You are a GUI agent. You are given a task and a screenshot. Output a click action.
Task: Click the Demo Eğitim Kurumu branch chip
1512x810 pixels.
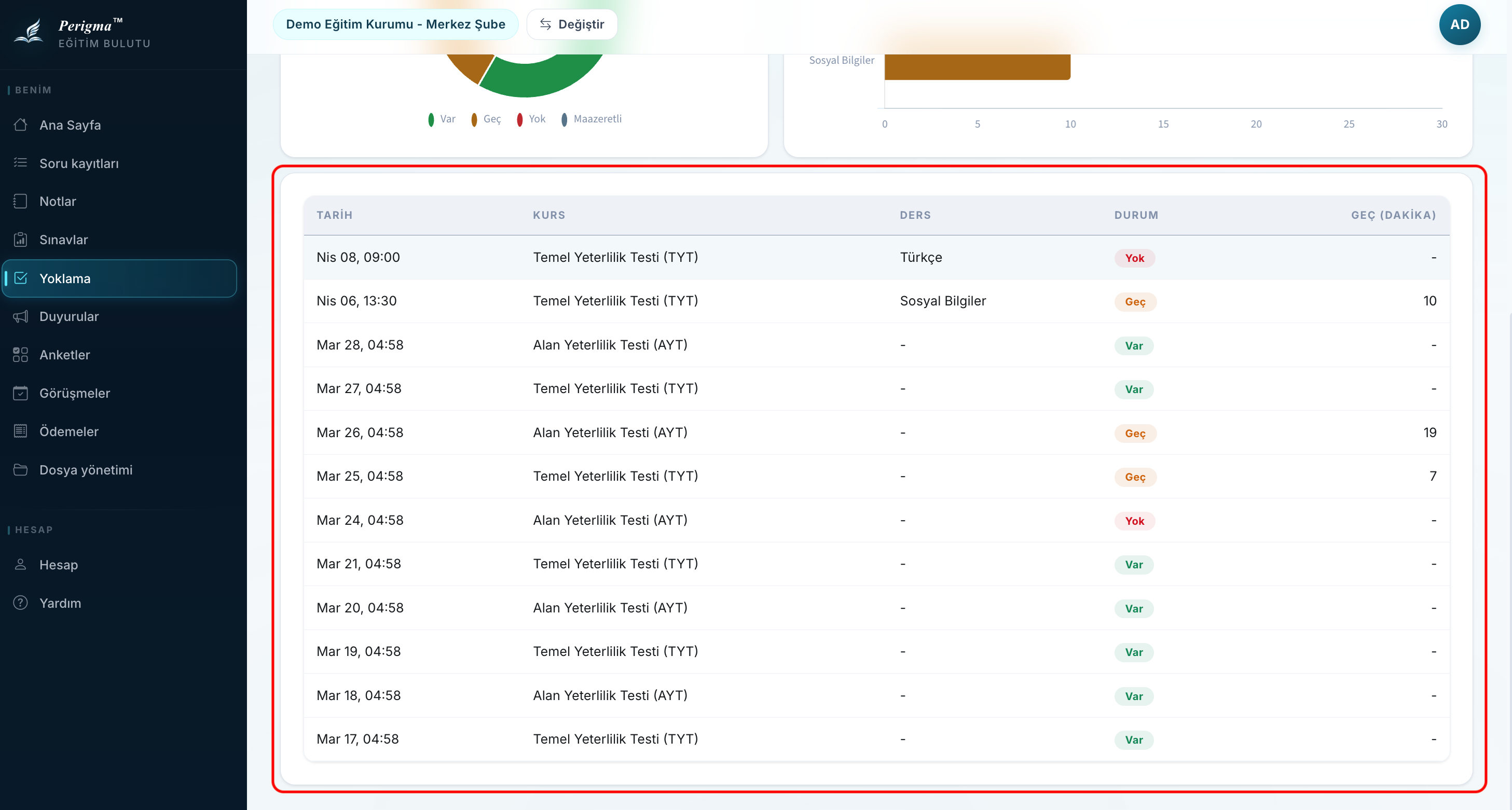395,25
